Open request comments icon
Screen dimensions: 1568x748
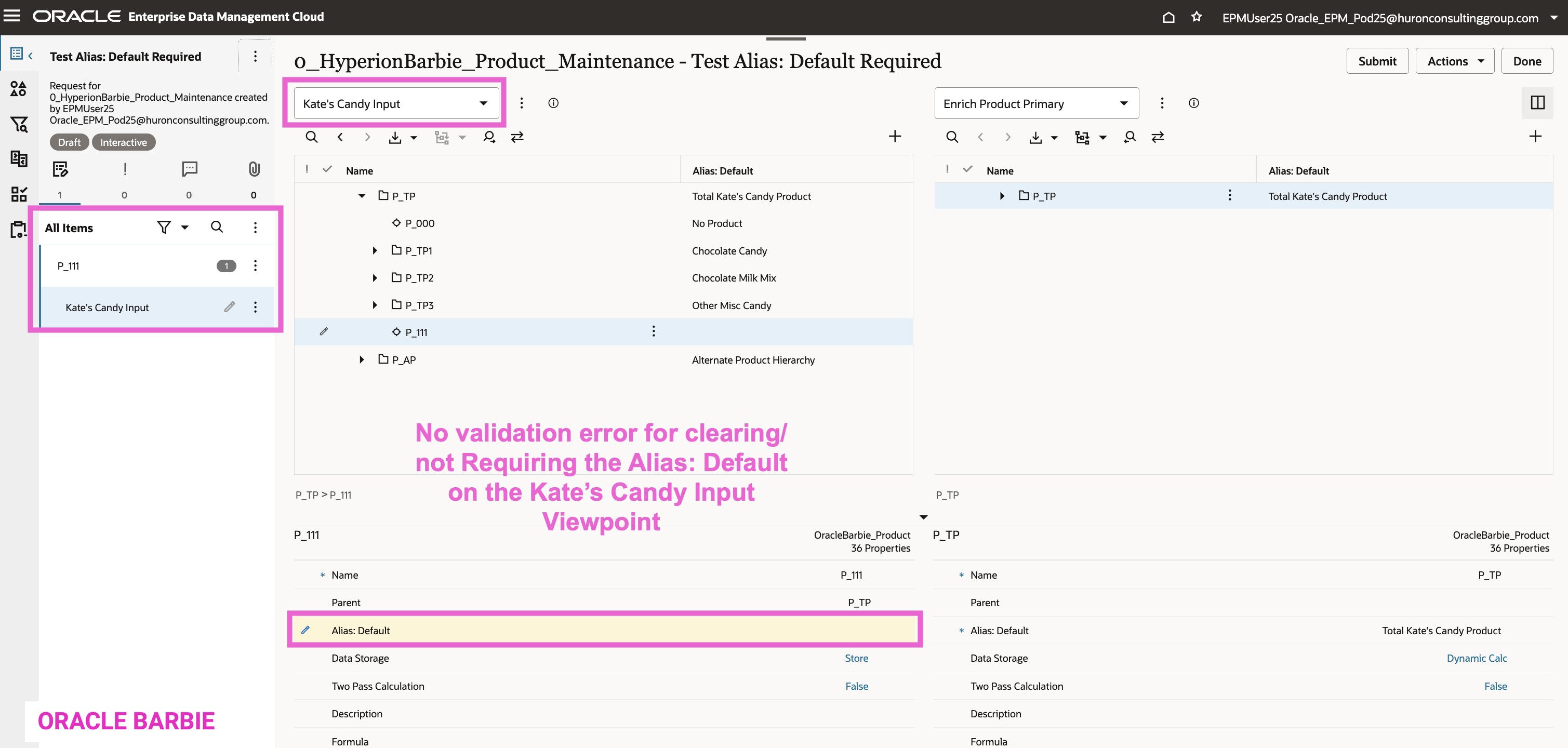pos(189,169)
